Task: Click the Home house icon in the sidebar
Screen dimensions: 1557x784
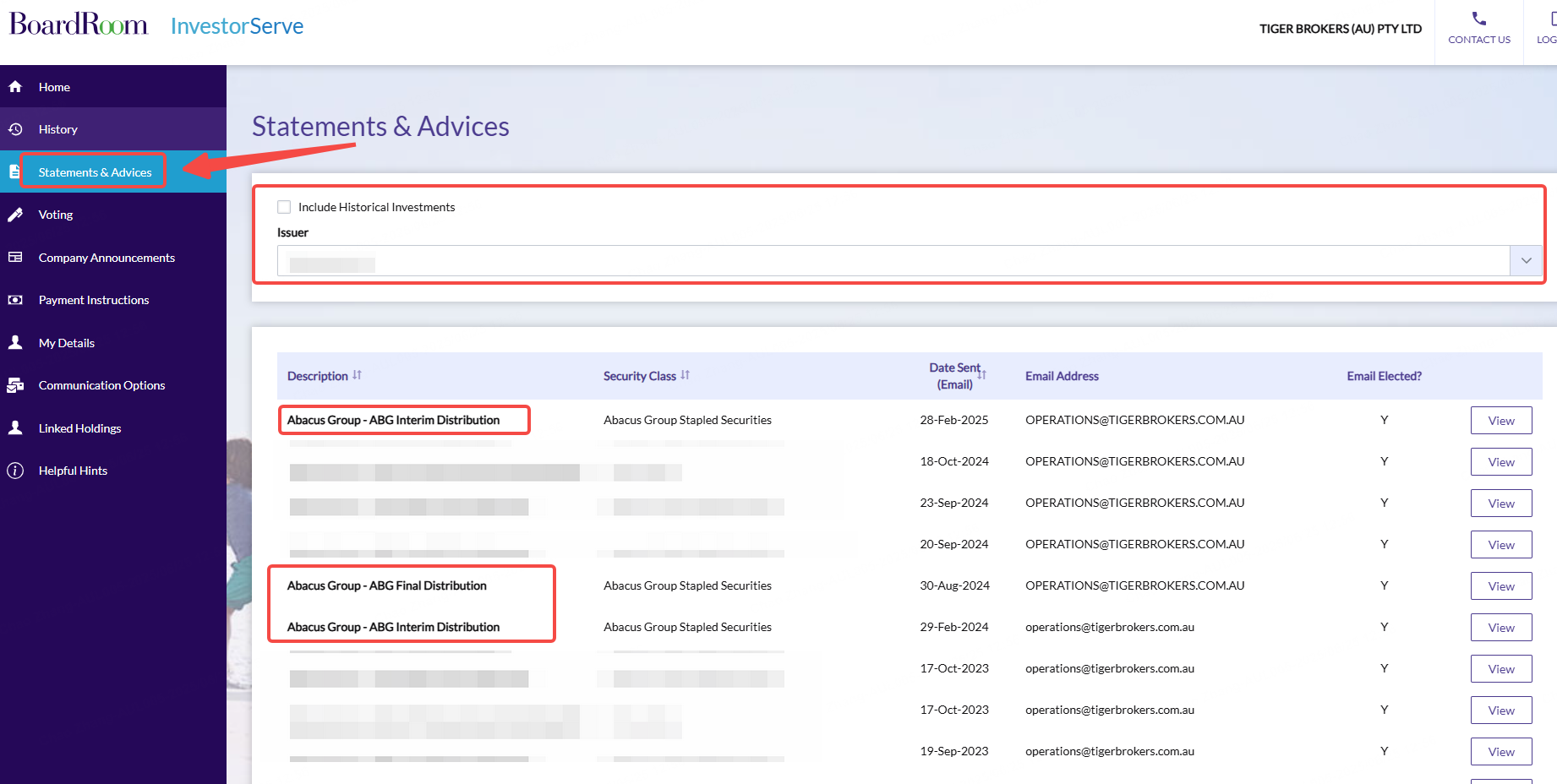Action: pos(15,87)
